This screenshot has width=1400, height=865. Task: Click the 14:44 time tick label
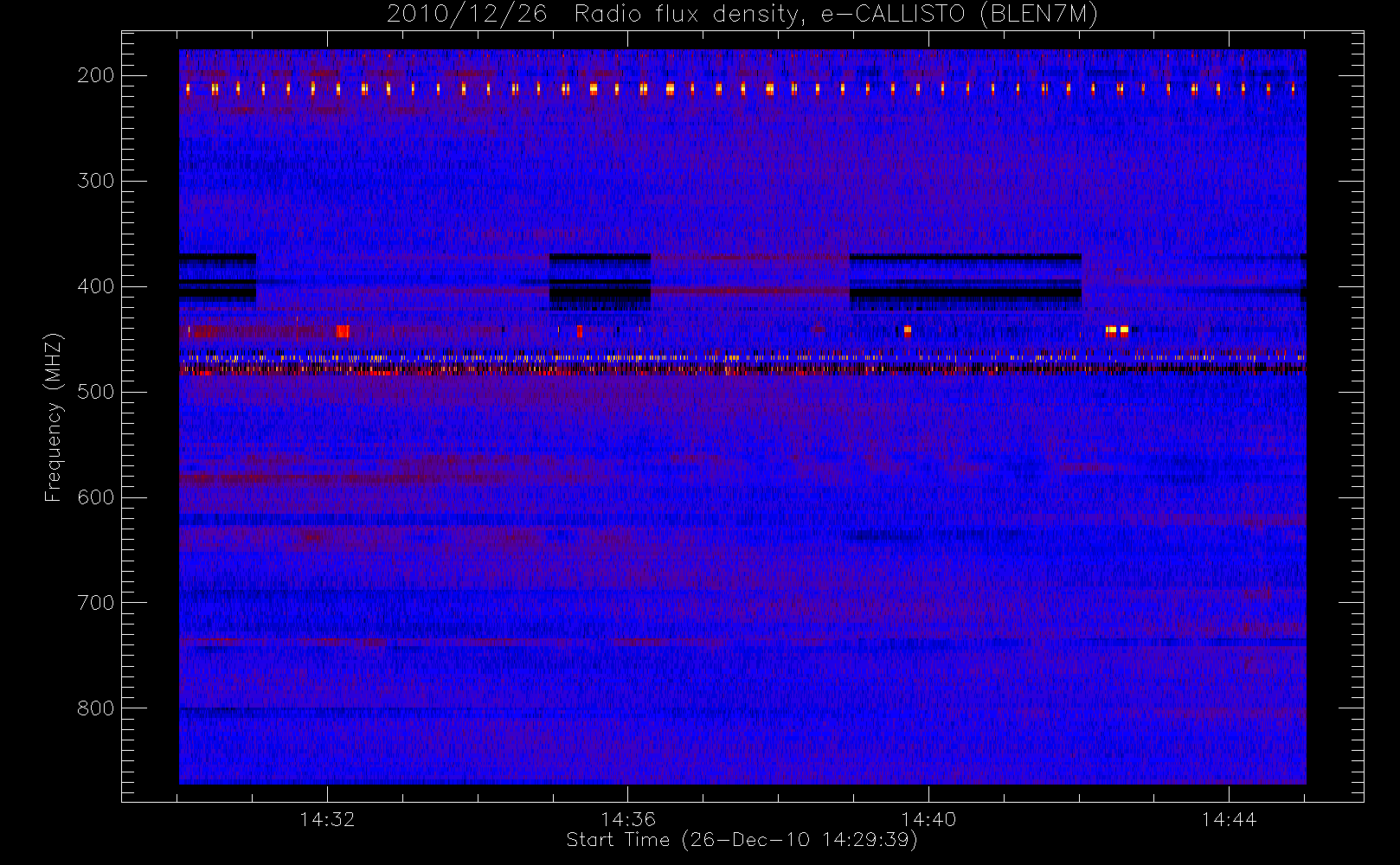pyautogui.click(x=1229, y=819)
